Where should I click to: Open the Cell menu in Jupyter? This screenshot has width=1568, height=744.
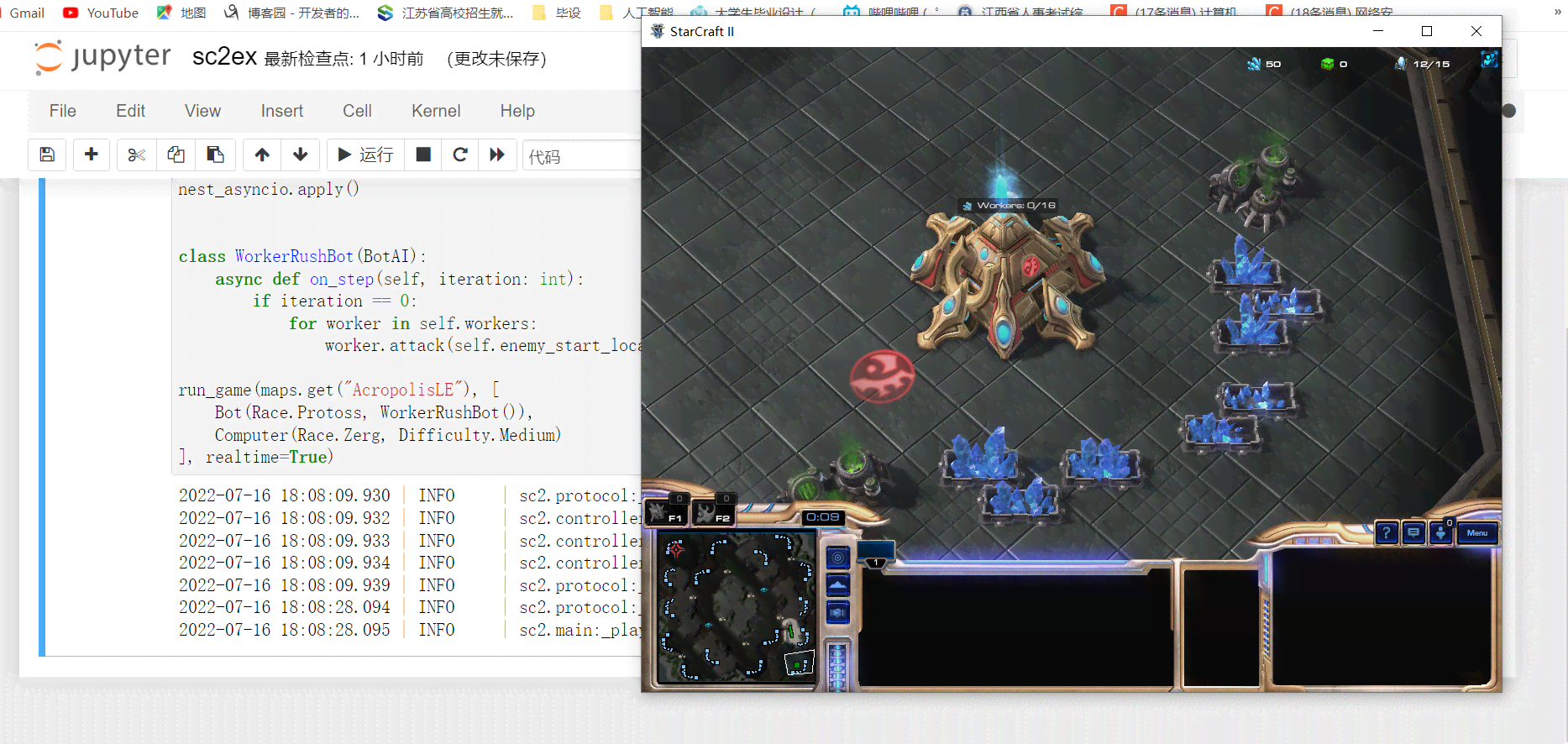click(x=357, y=111)
